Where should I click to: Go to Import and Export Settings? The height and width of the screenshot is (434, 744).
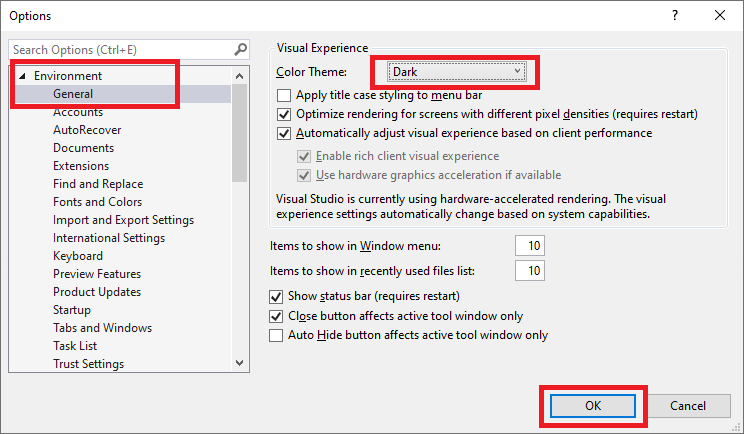click(x=123, y=220)
